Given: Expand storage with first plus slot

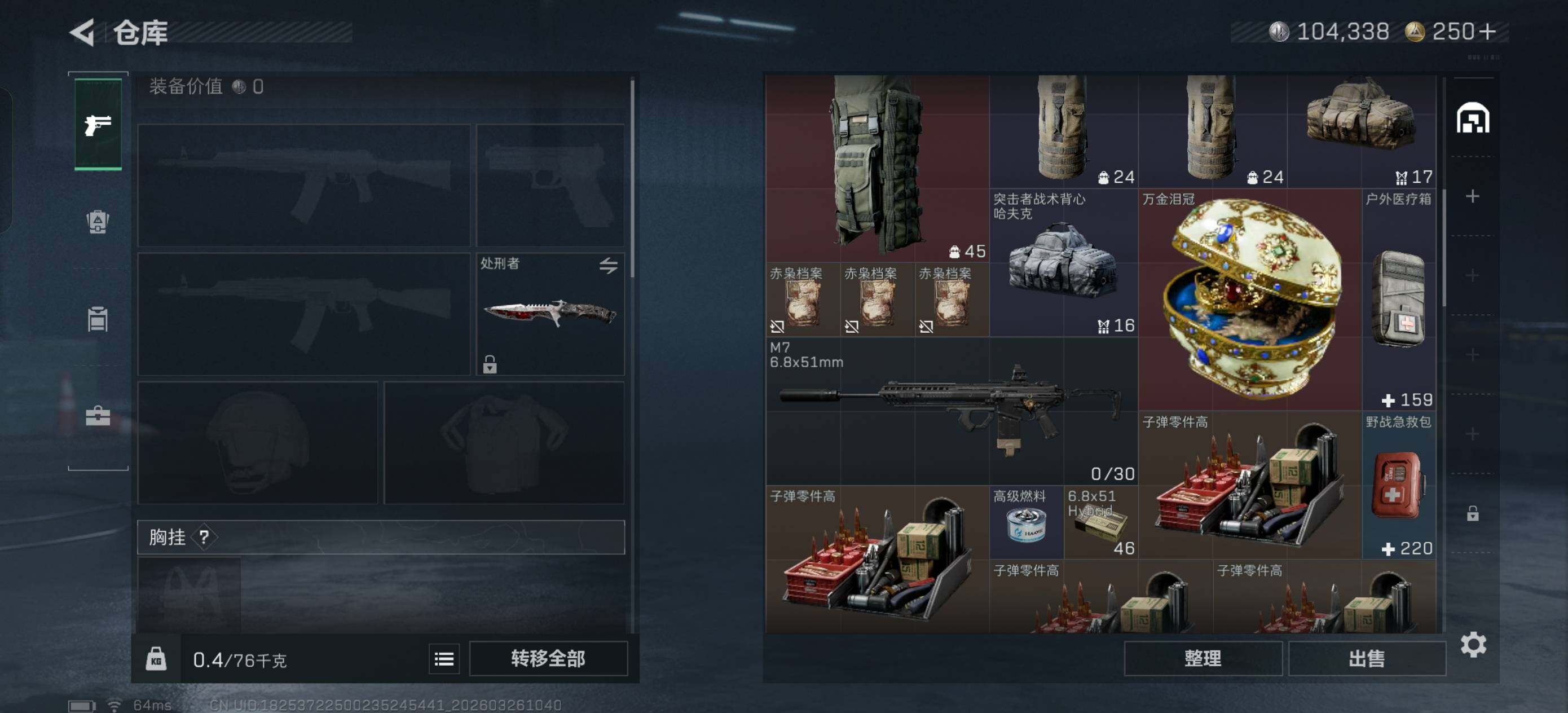Looking at the screenshot, I should pos(1473,197).
